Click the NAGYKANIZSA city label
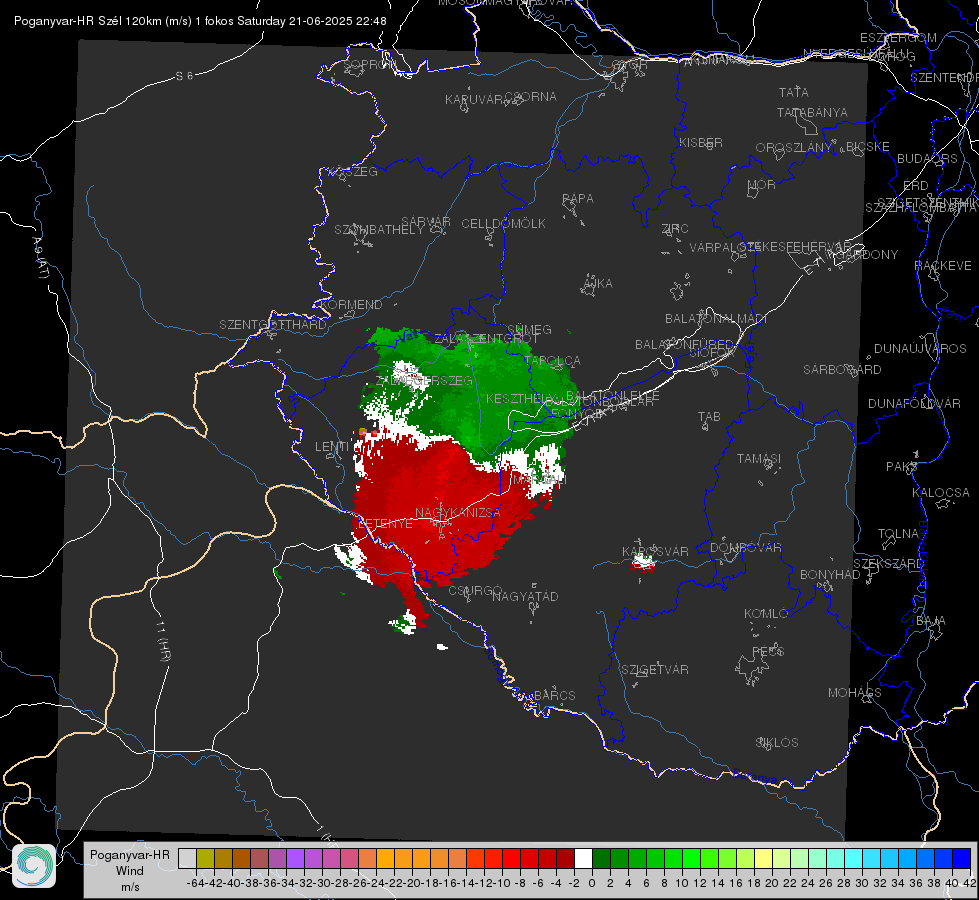 point(458,513)
